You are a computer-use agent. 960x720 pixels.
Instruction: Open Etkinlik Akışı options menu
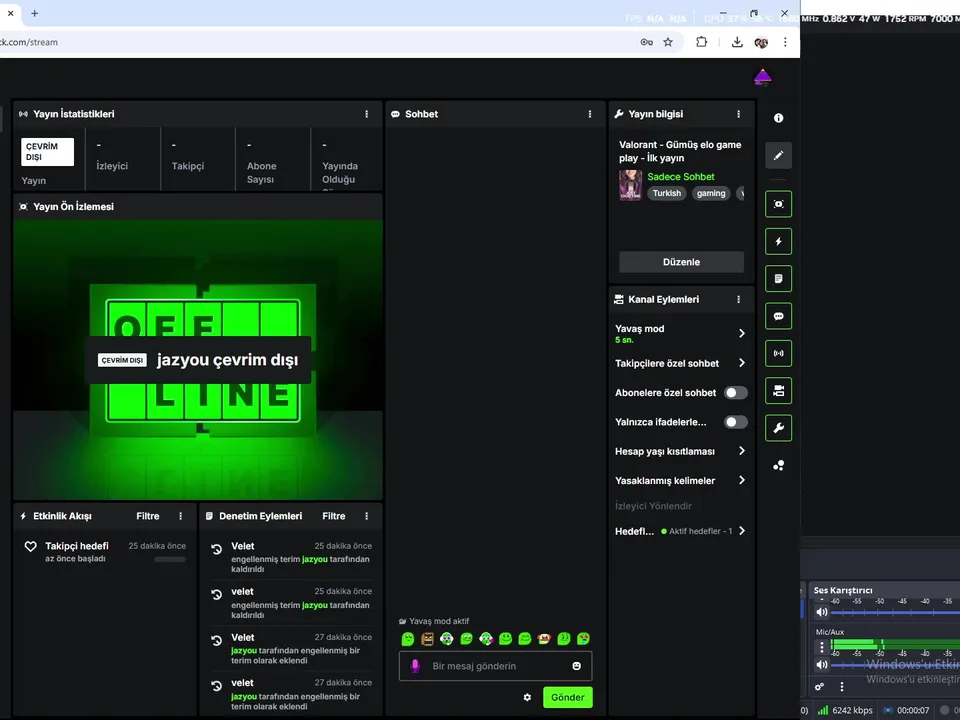click(181, 516)
